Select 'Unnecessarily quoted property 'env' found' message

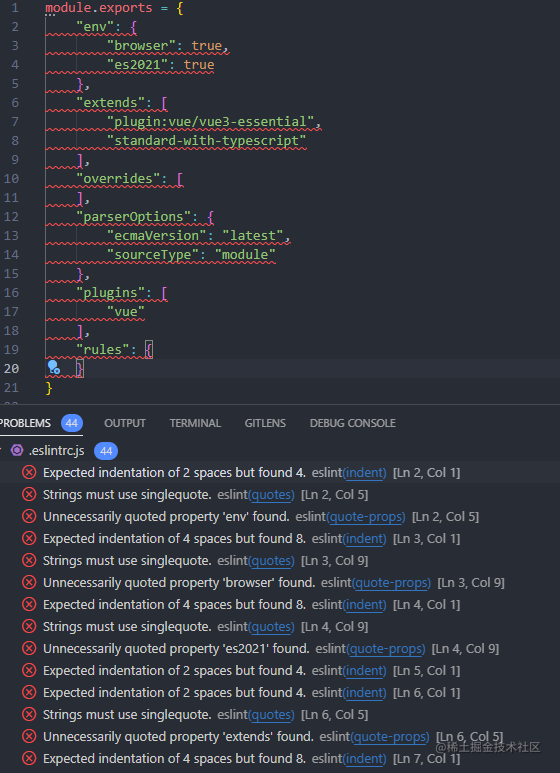pos(166,516)
